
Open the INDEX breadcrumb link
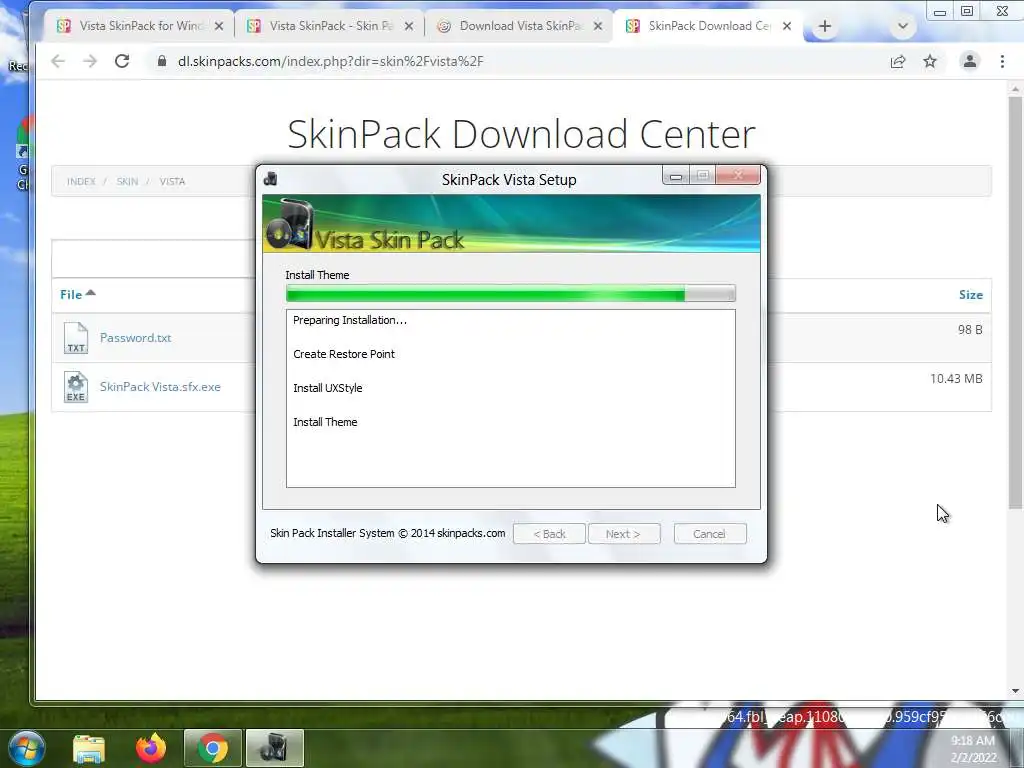(x=81, y=182)
